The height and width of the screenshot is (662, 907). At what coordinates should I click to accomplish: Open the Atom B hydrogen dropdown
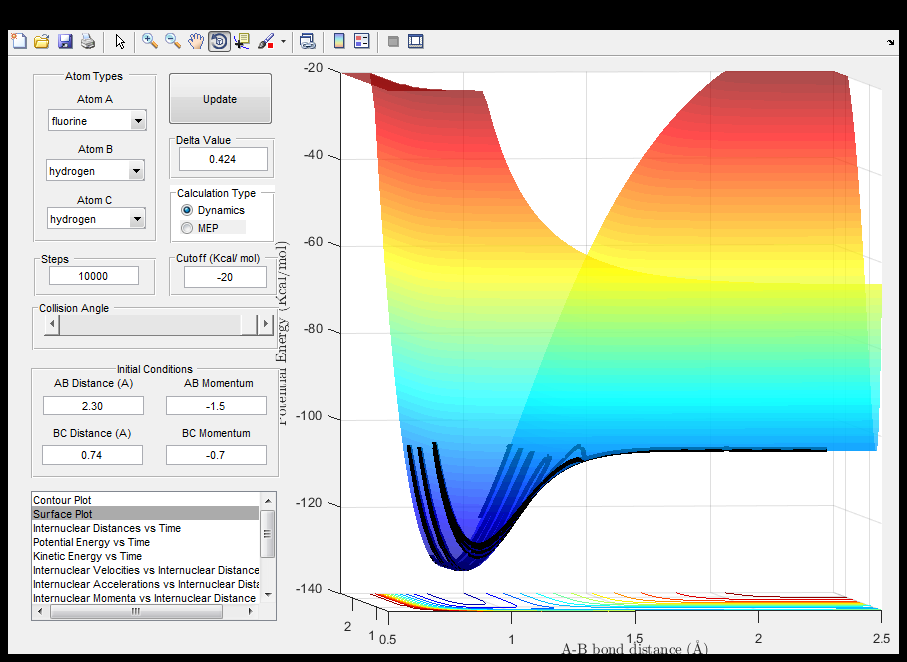click(138, 172)
